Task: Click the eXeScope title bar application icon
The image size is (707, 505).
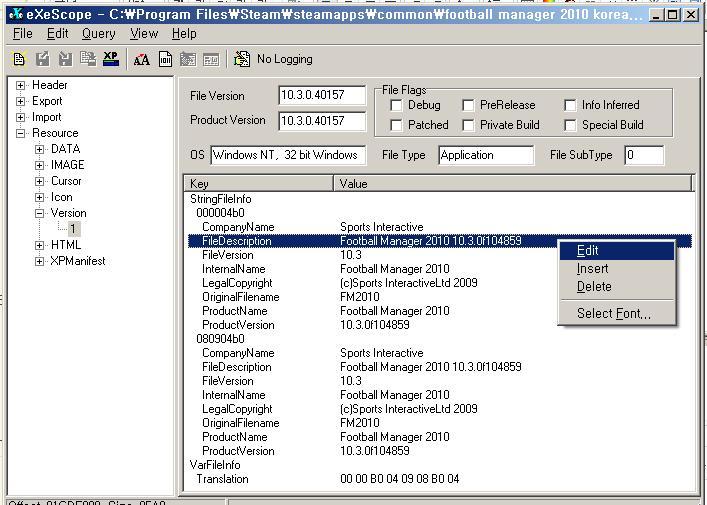Action: 15,14
